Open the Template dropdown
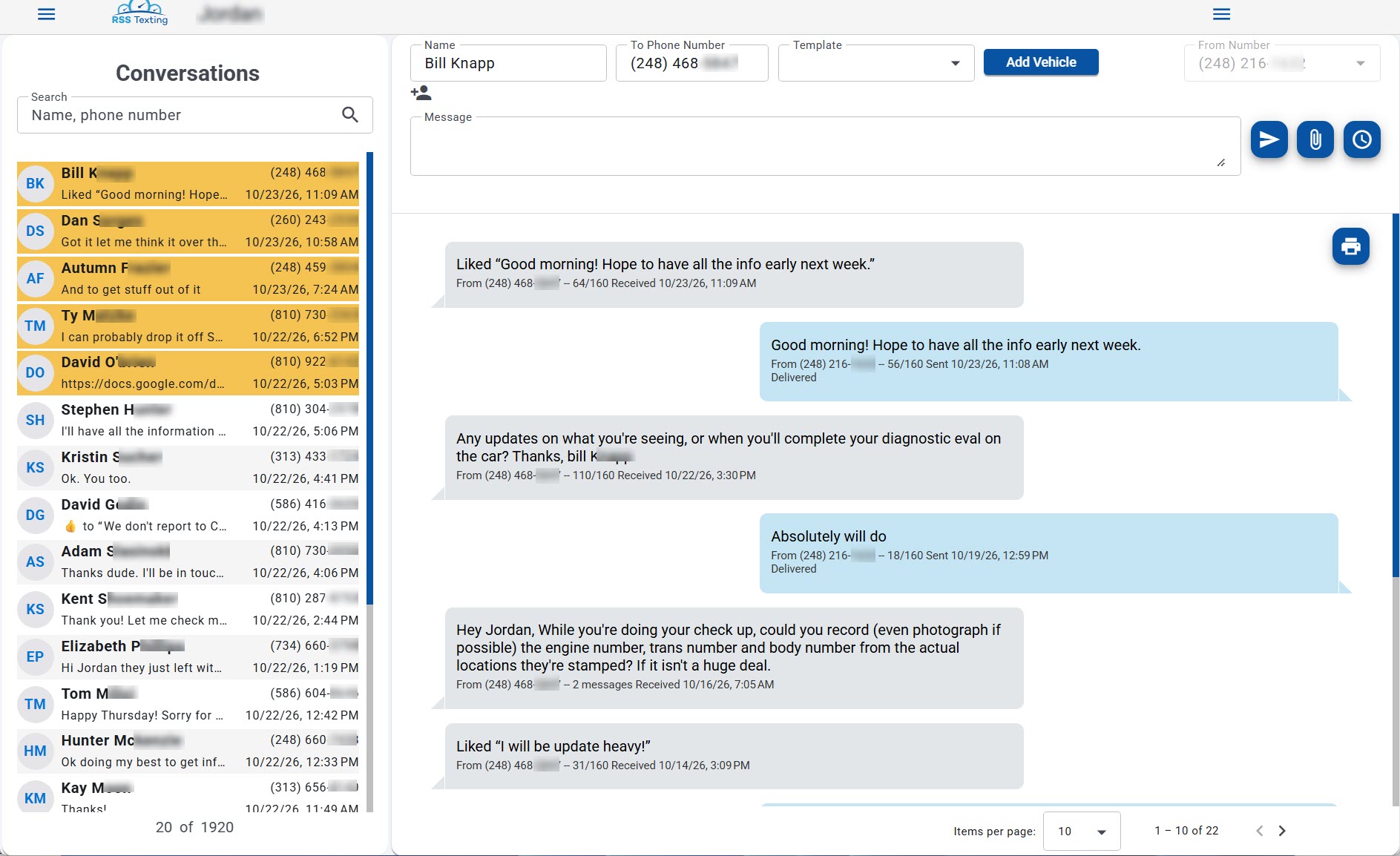 (875, 63)
